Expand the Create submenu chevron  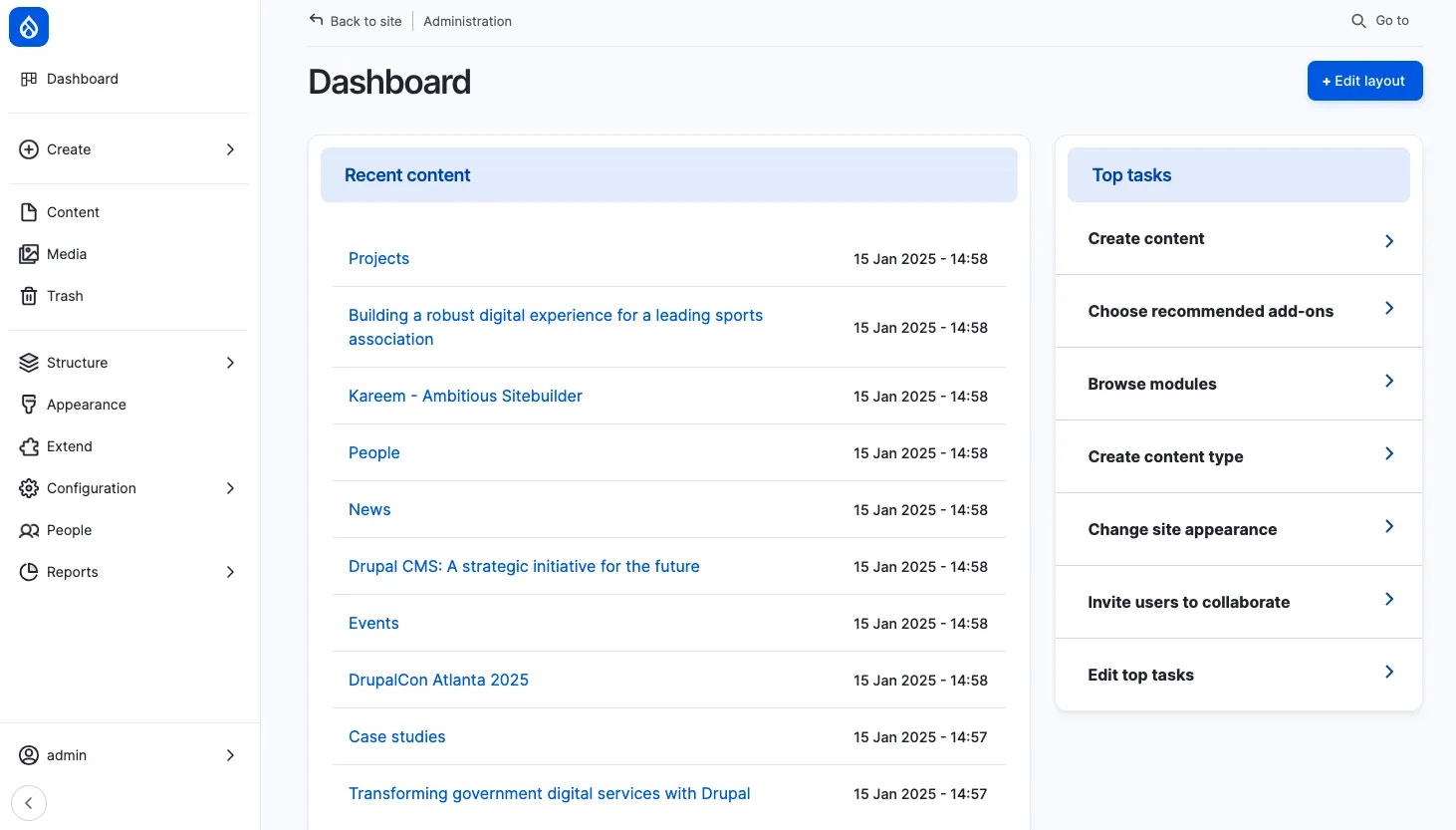[x=230, y=149]
